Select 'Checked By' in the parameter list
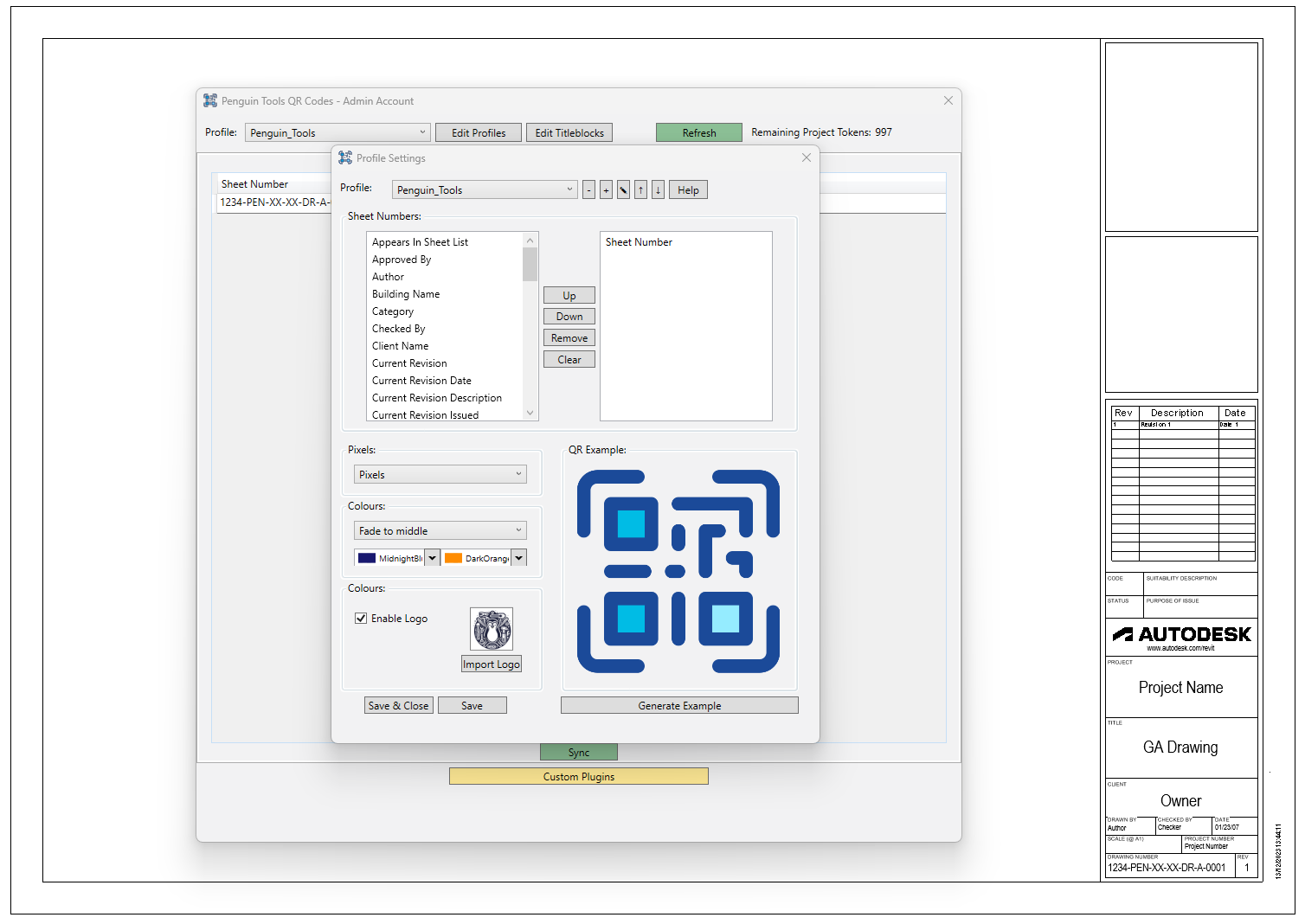The height and width of the screenshot is (924, 1305). 445,329
